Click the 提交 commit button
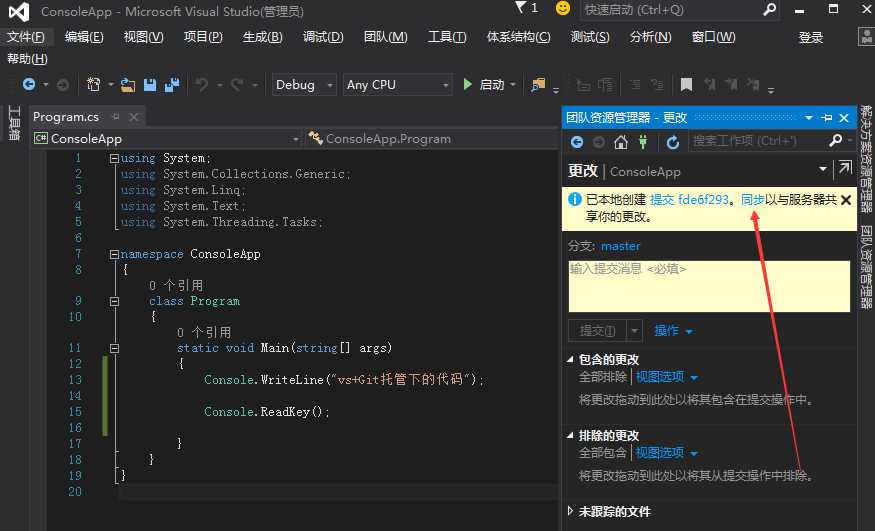 (x=598, y=331)
